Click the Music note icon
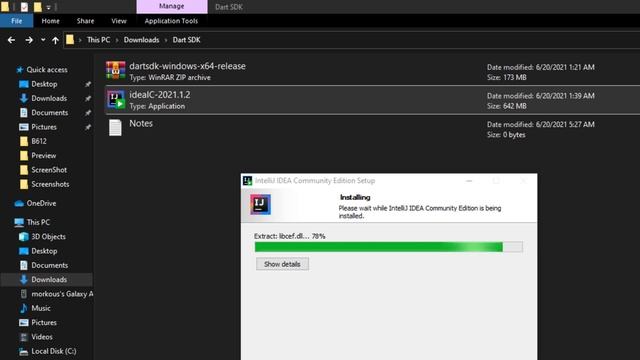 24,308
